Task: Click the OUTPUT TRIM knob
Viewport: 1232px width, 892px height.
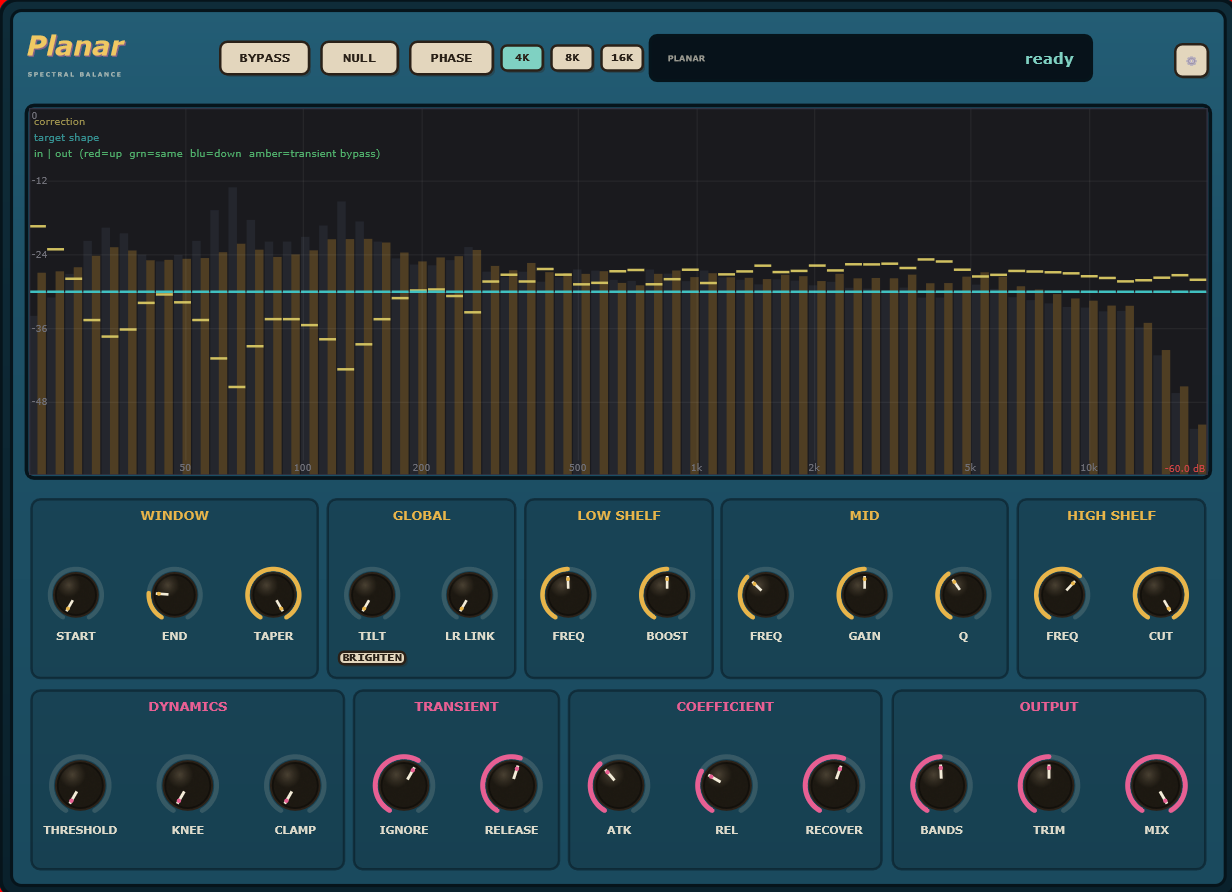Action: [1049, 785]
